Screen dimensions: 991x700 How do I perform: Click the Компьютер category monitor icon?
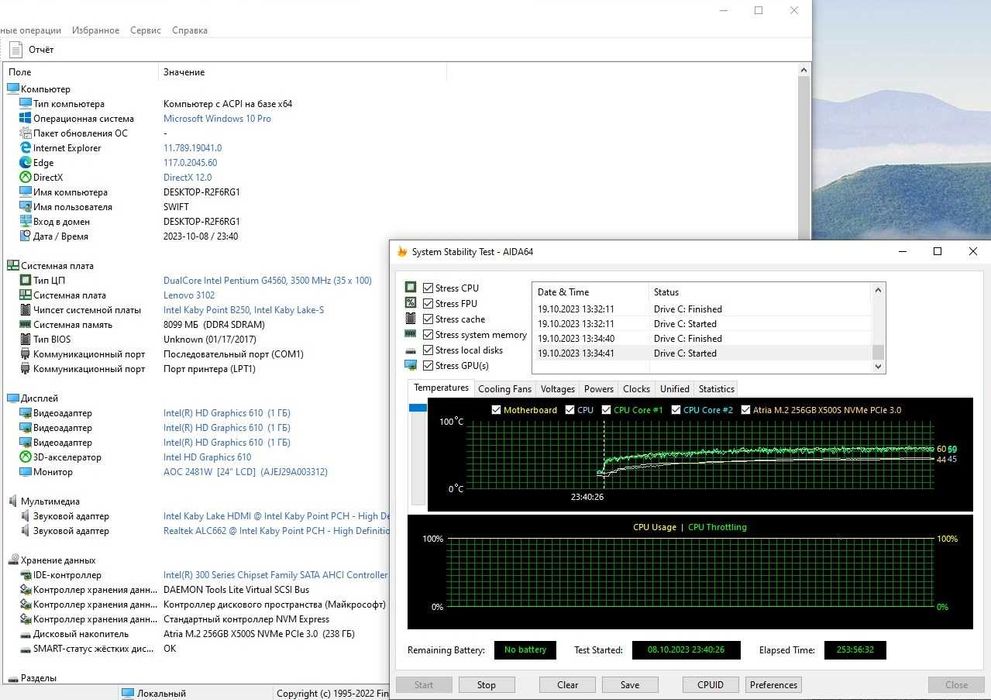(13, 89)
